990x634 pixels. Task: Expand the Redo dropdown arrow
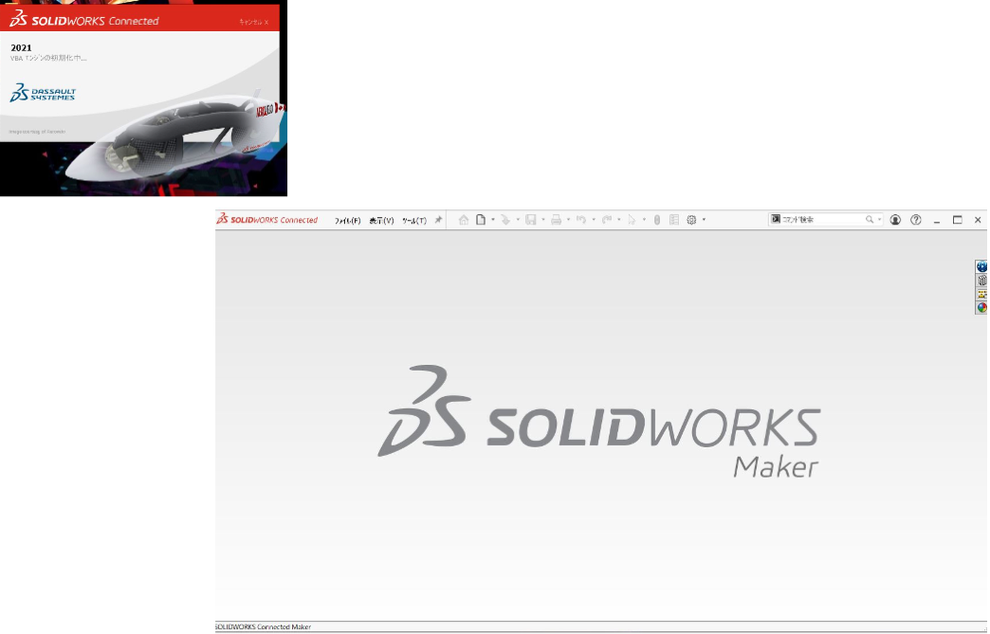coord(619,220)
